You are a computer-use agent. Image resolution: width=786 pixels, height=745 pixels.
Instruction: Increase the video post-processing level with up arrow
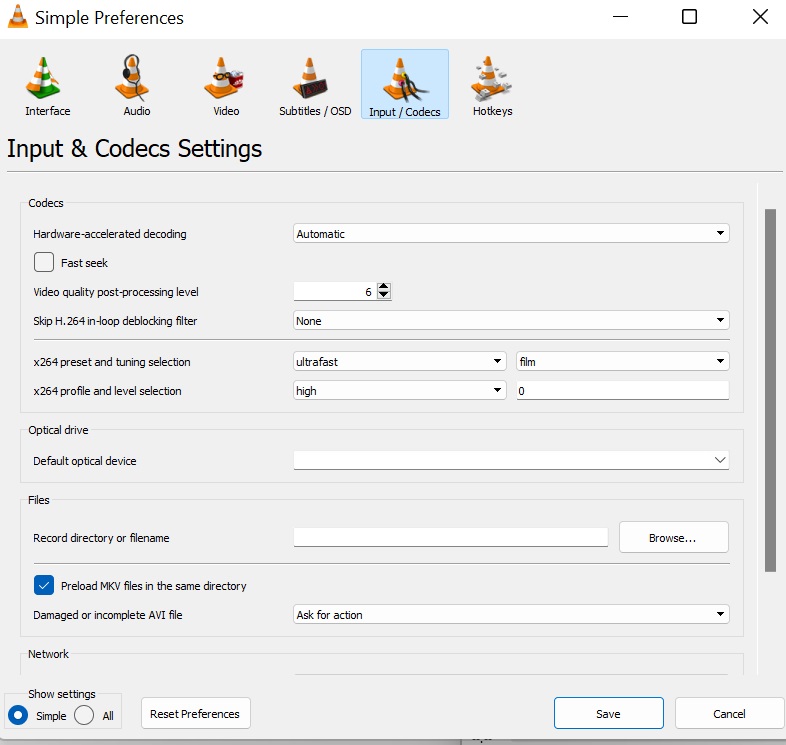(x=383, y=287)
